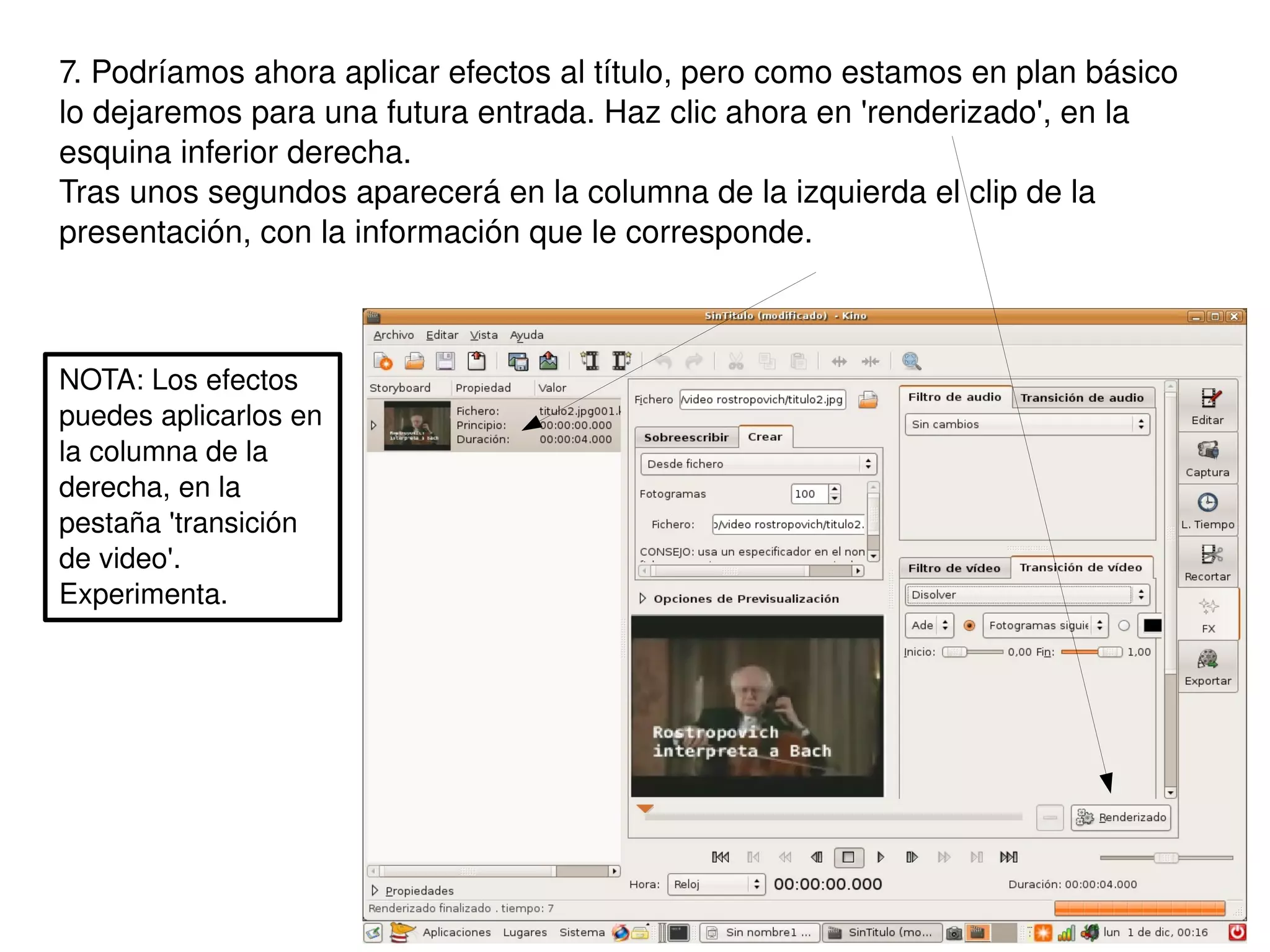
Task: Click the Join scenes icon
Action: point(870,362)
